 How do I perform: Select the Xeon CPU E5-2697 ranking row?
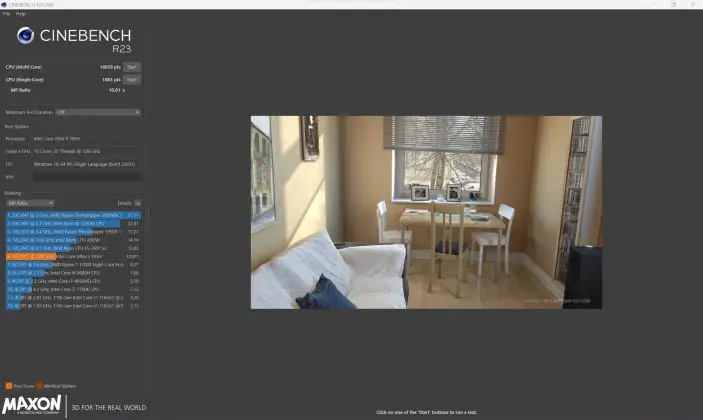coord(73,248)
